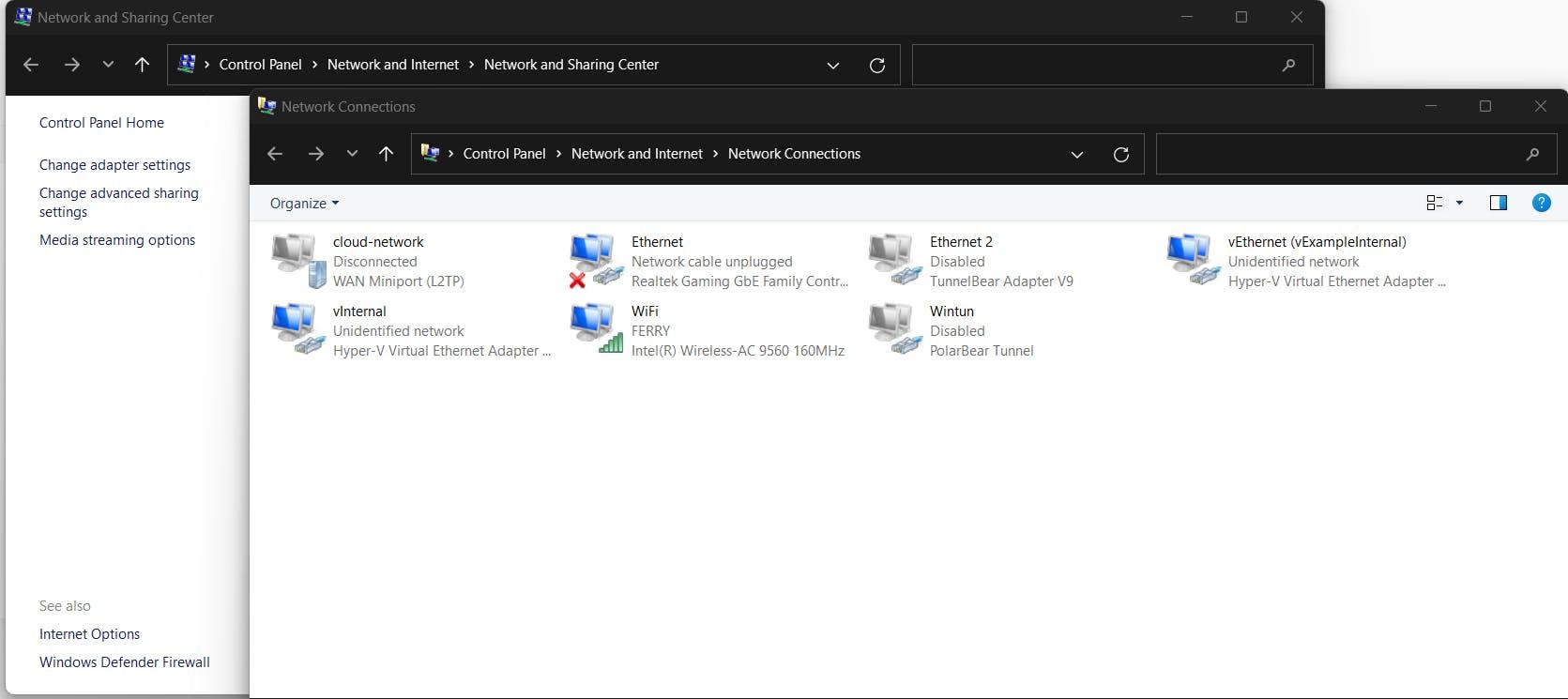Open Media streaming options link

pyautogui.click(x=117, y=240)
